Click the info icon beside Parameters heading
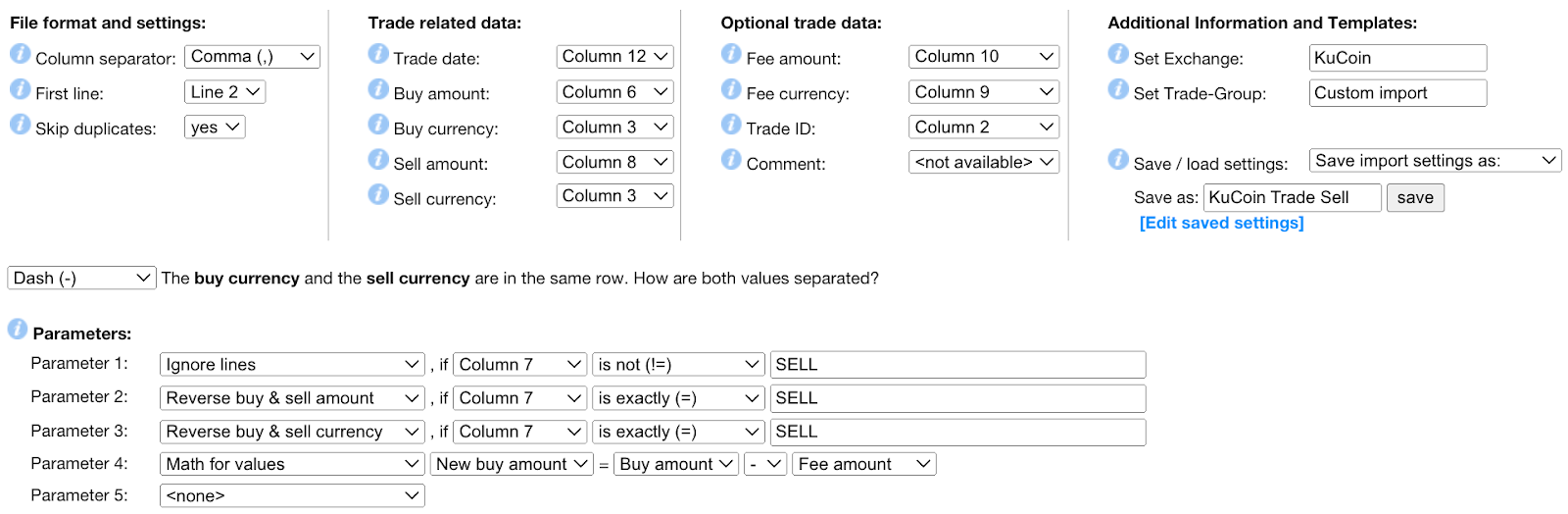 (18, 330)
